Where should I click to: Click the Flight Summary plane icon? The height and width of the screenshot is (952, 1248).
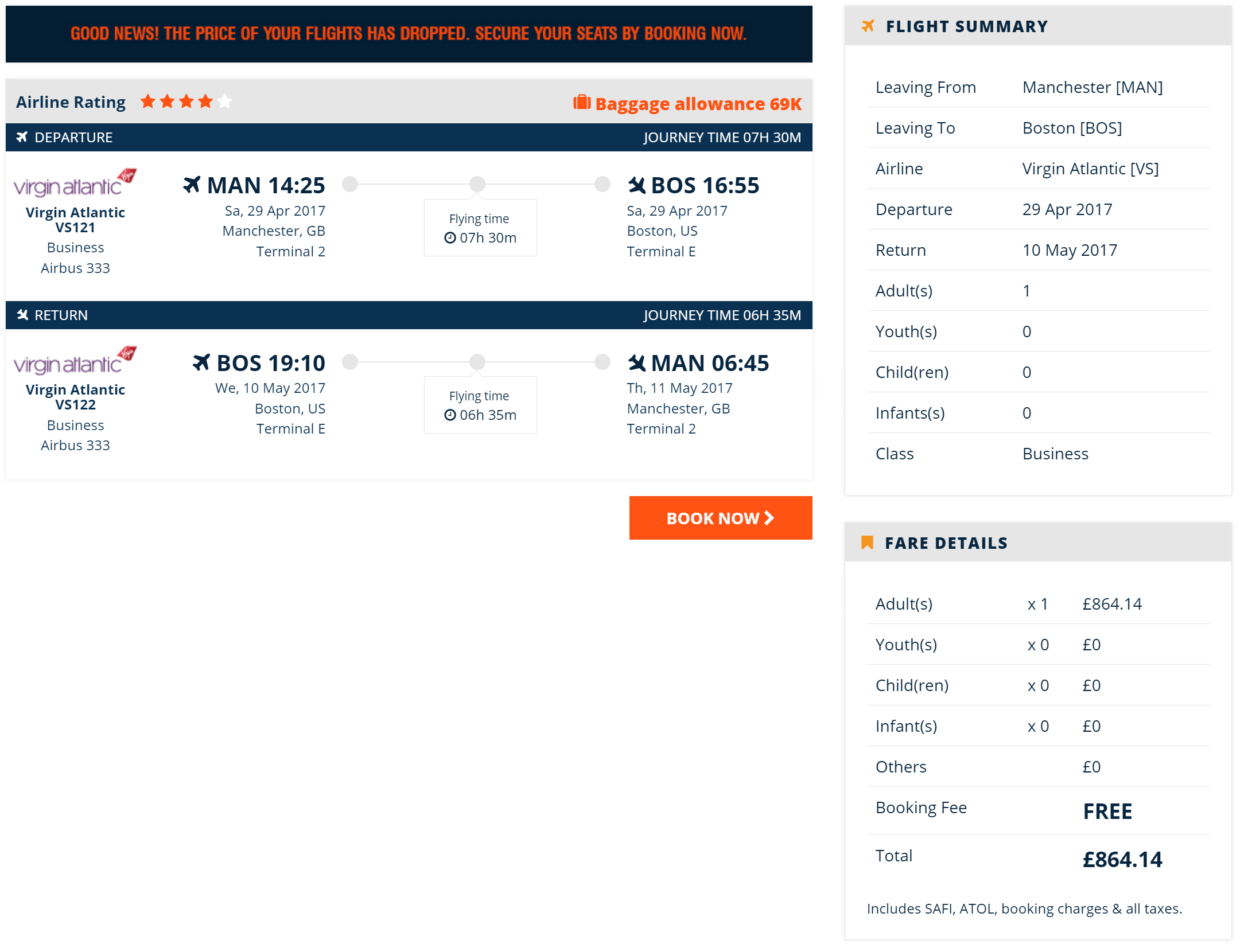coord(868,26)
